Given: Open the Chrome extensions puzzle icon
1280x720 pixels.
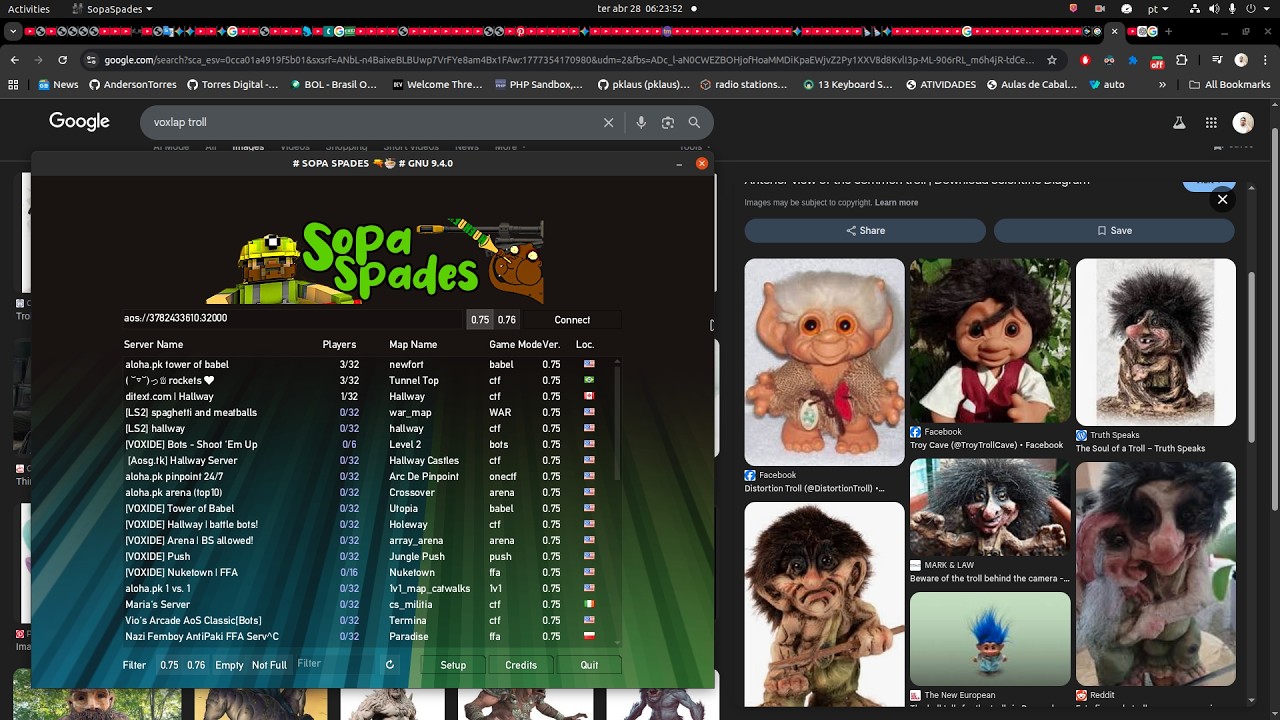Looking at the screenshot, I should tap(1182, 60).
